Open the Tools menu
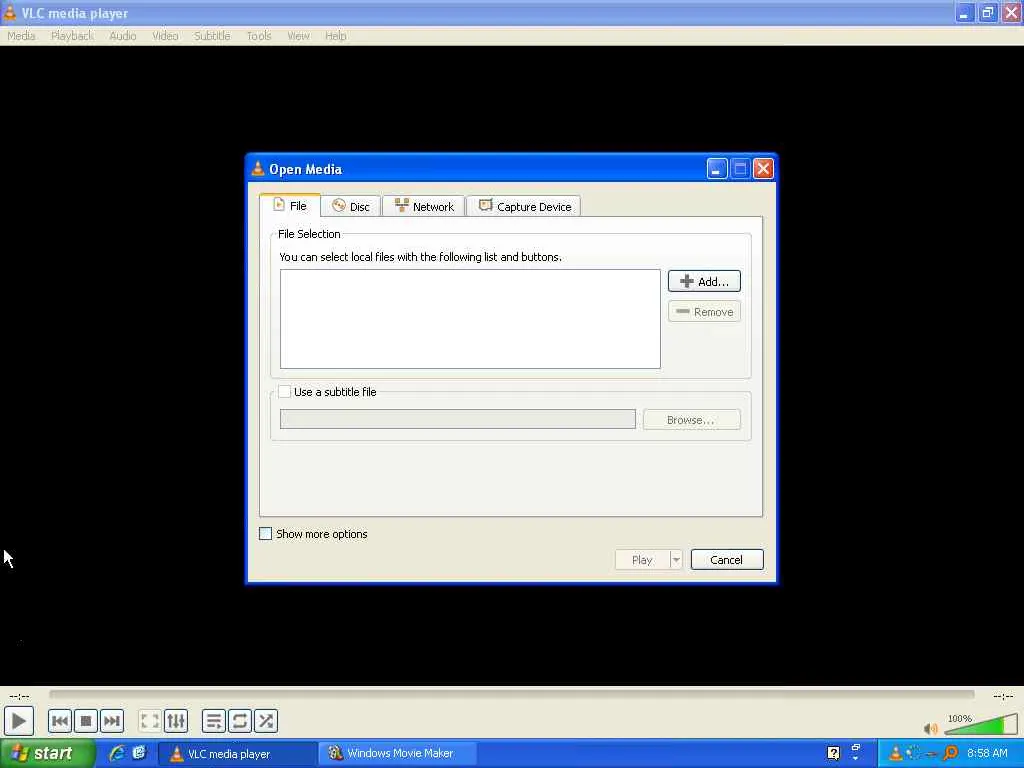The height and width of the screenshot is (768, 1024). coord(259,36)
